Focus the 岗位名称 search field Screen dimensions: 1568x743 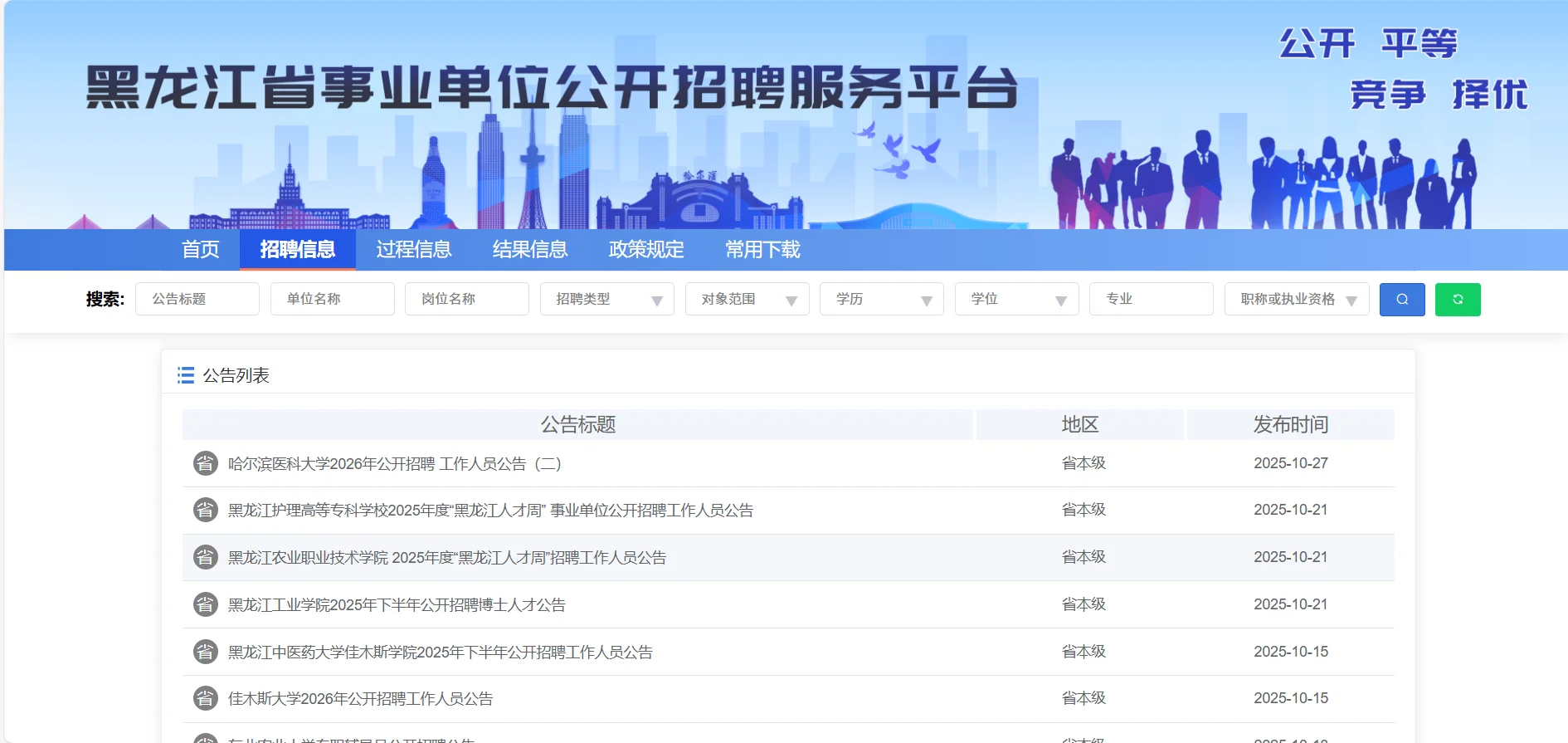(467, 299)
